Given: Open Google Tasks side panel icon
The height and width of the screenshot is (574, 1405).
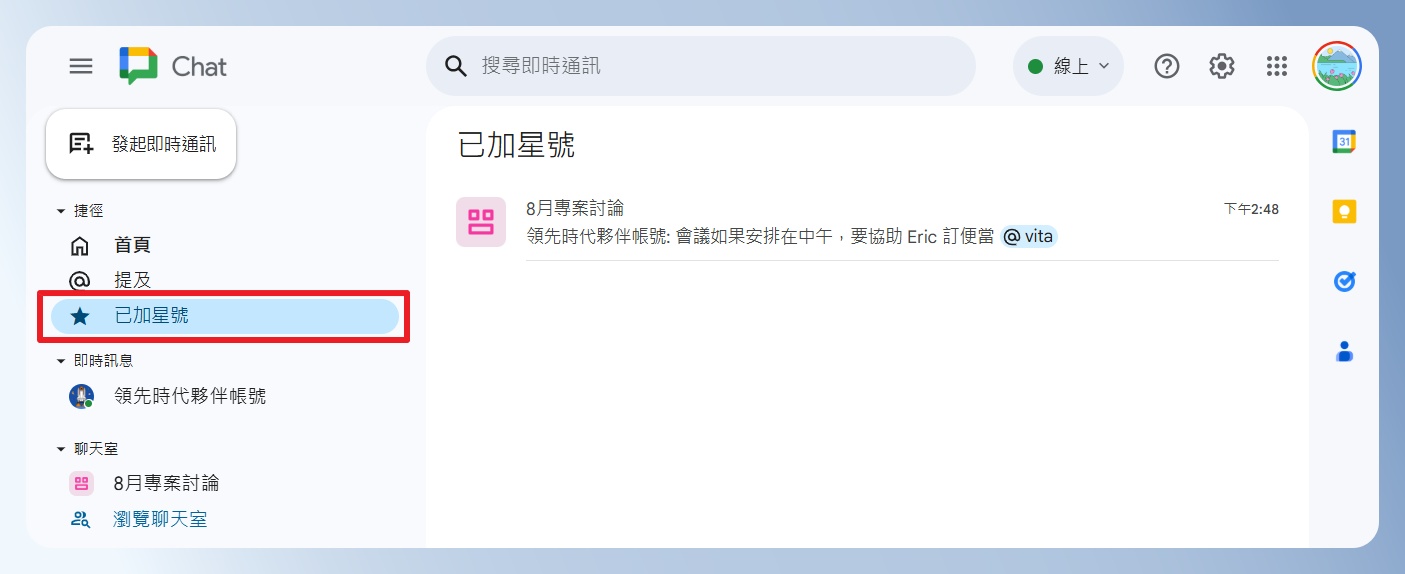Looking at the screenshot, I should coord(1344,282).
